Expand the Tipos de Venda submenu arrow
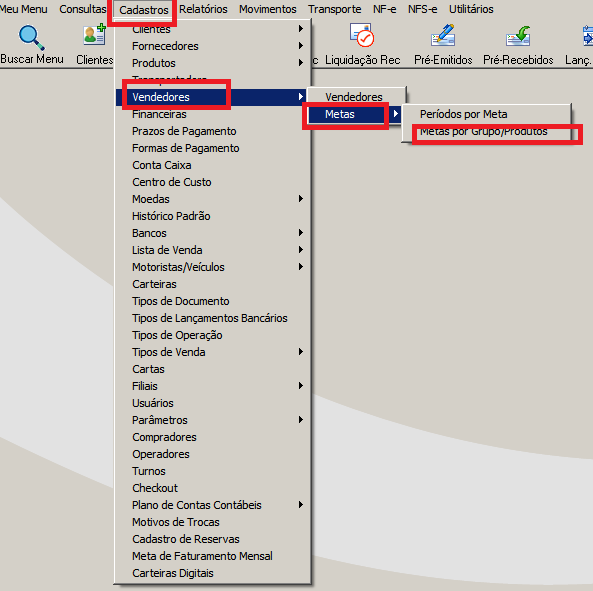This screenshot has height=591, width=593. point(301,352)
